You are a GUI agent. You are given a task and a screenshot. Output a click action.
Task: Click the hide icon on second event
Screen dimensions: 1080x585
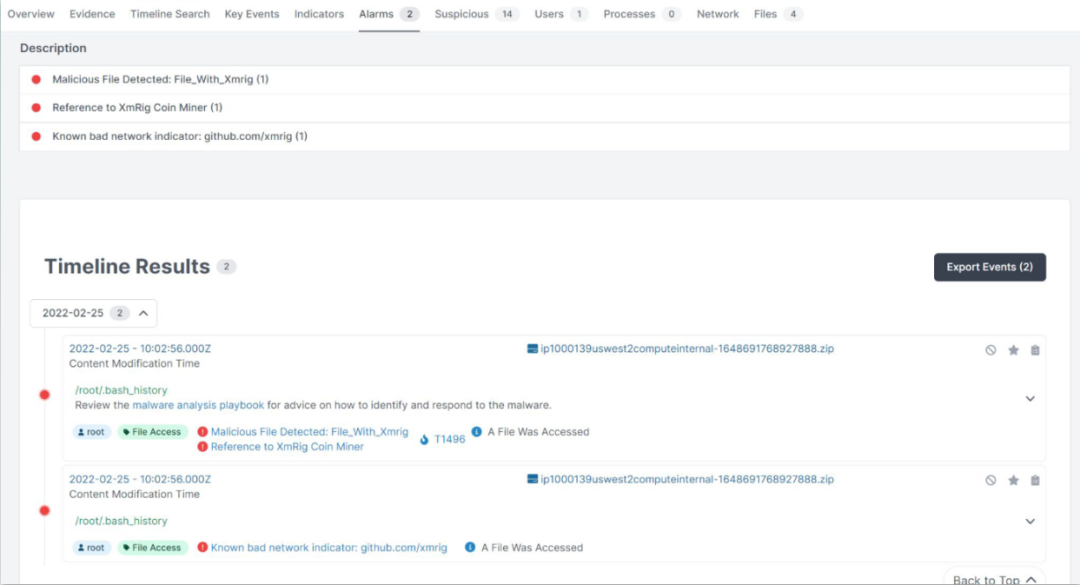pos(990,480)
